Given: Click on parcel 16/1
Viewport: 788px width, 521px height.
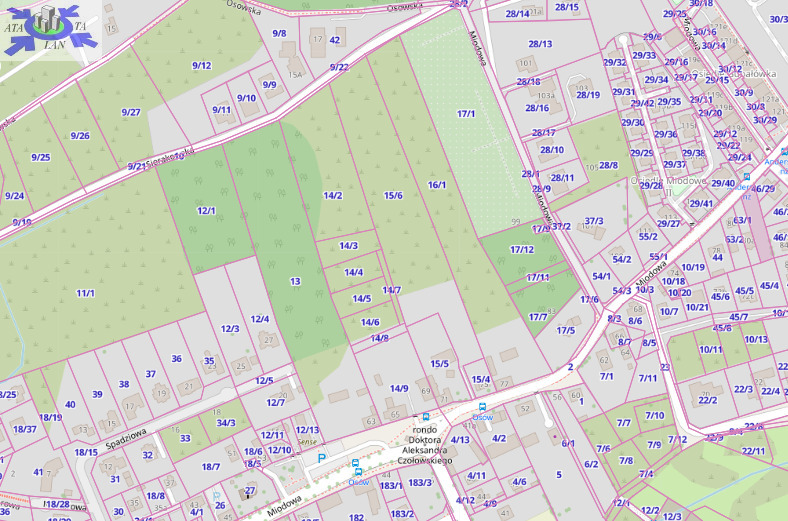Looking at the screenshot, I should coord(436,185).
